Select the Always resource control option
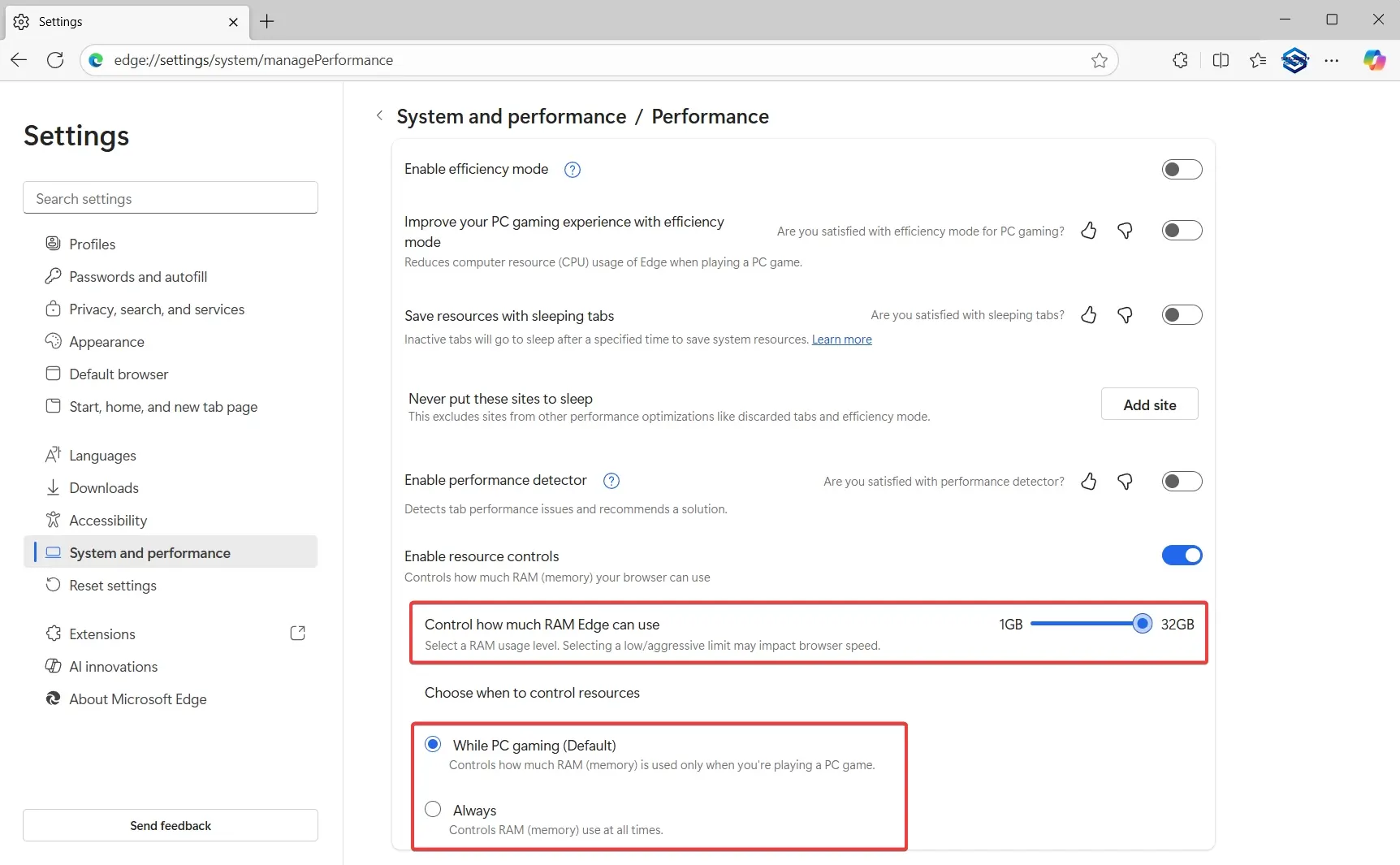Viewport: 1400px width, 865px height. (433, 809)
